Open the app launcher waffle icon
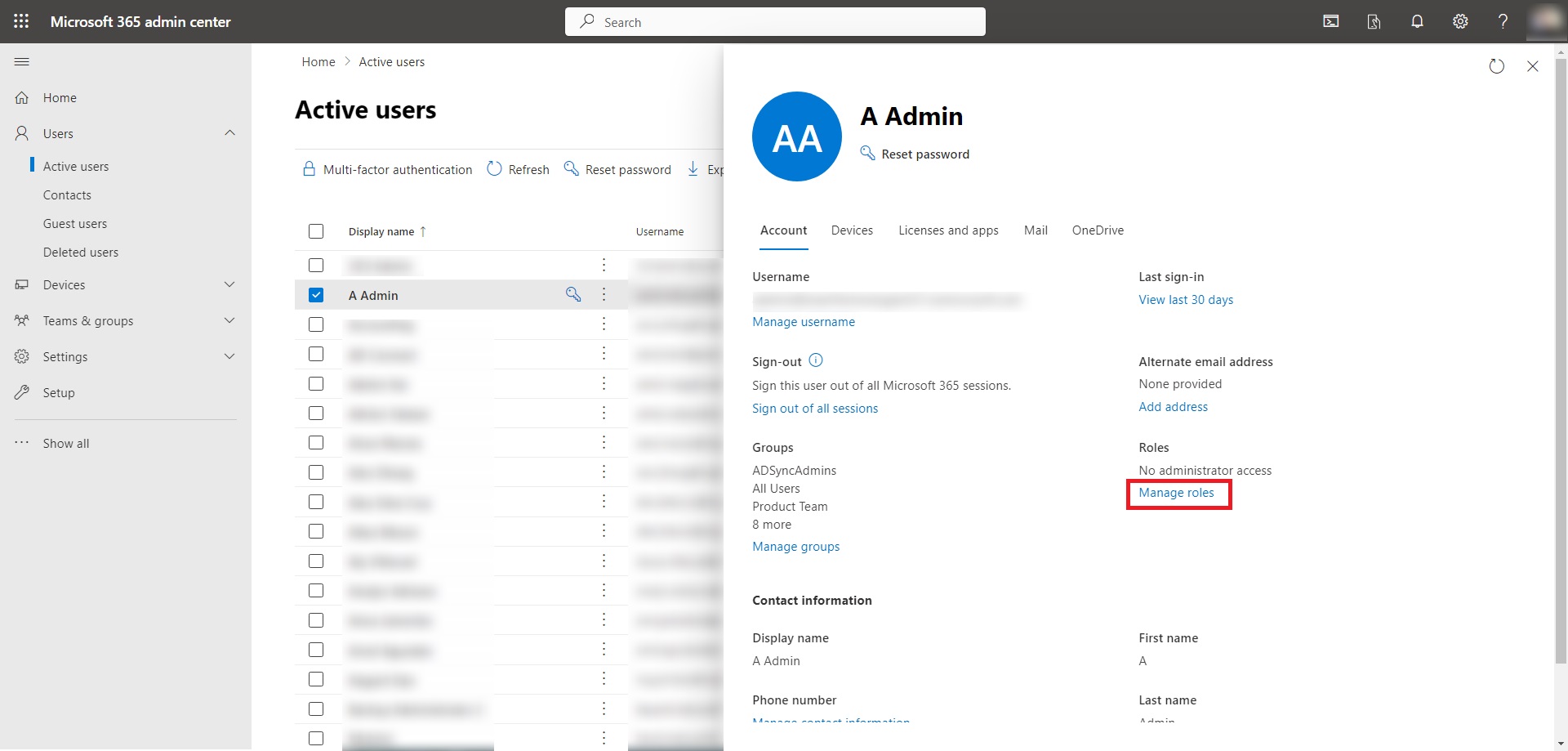The width and height of the screenshot is (1568, 751). tap(21, 21)
